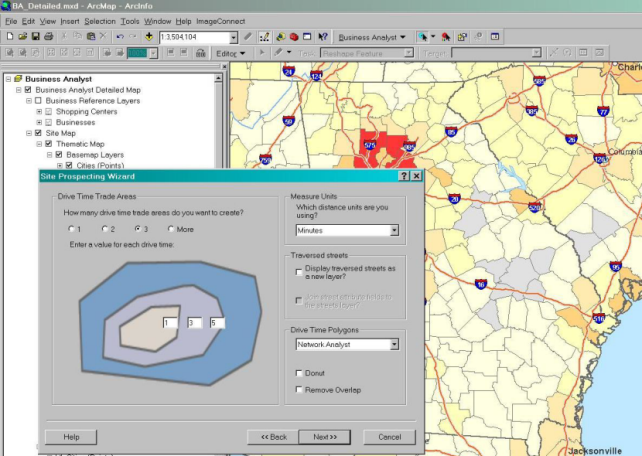Go Back in the wizard

(x=274, y=437)
